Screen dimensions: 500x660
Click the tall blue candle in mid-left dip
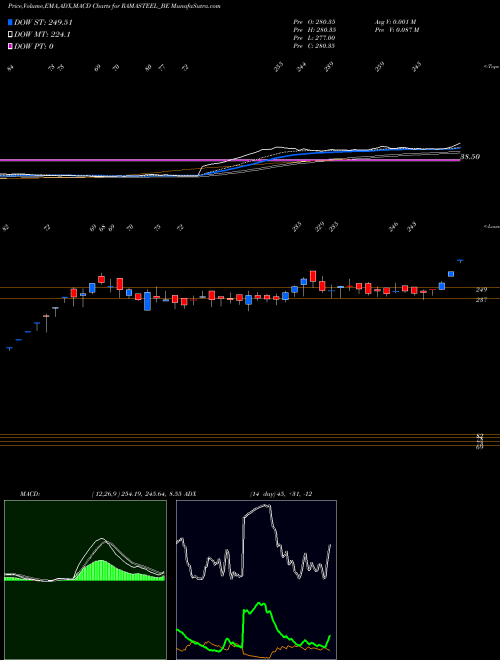(x=147, y=301)
